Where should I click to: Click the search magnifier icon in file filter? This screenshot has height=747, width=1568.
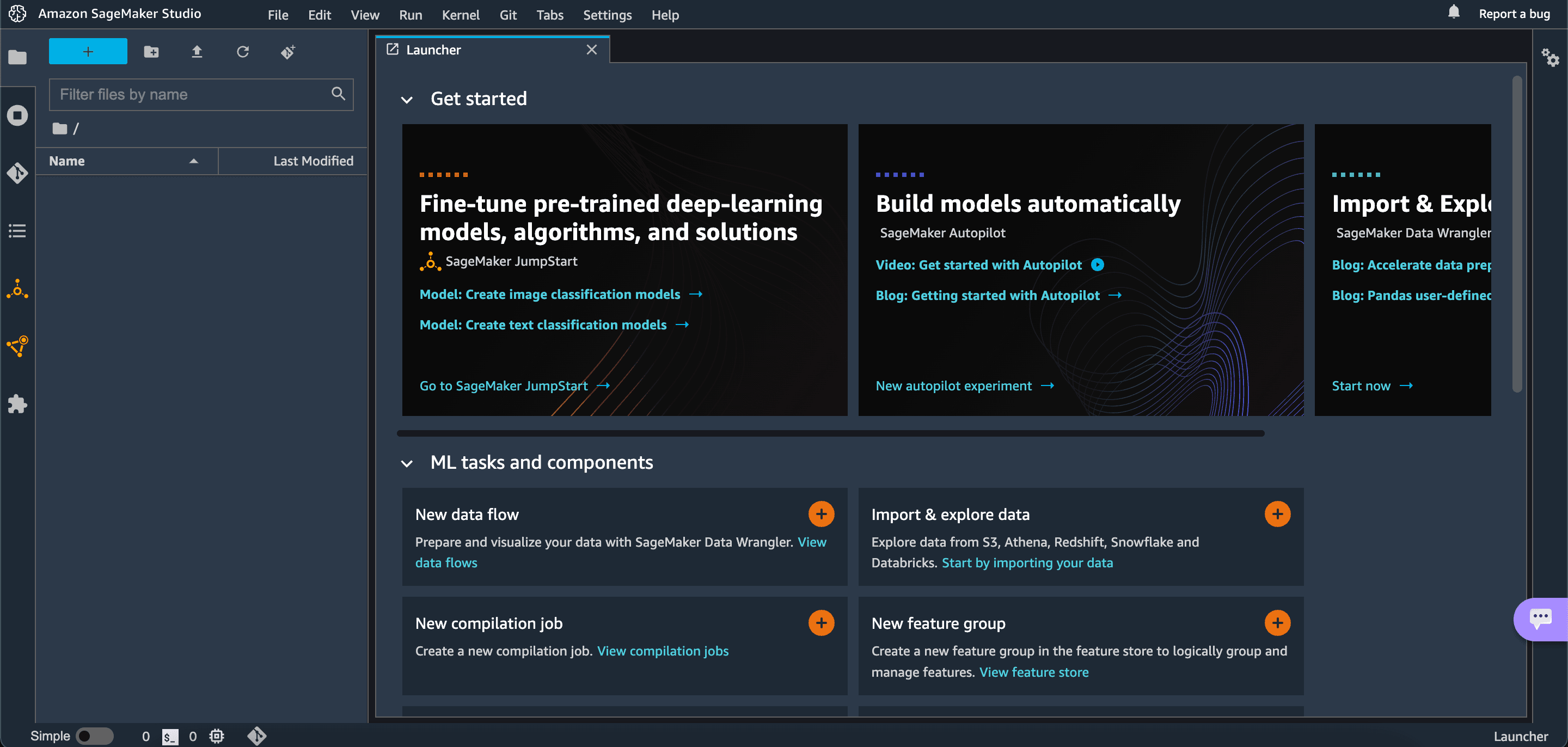pos(339,94)
